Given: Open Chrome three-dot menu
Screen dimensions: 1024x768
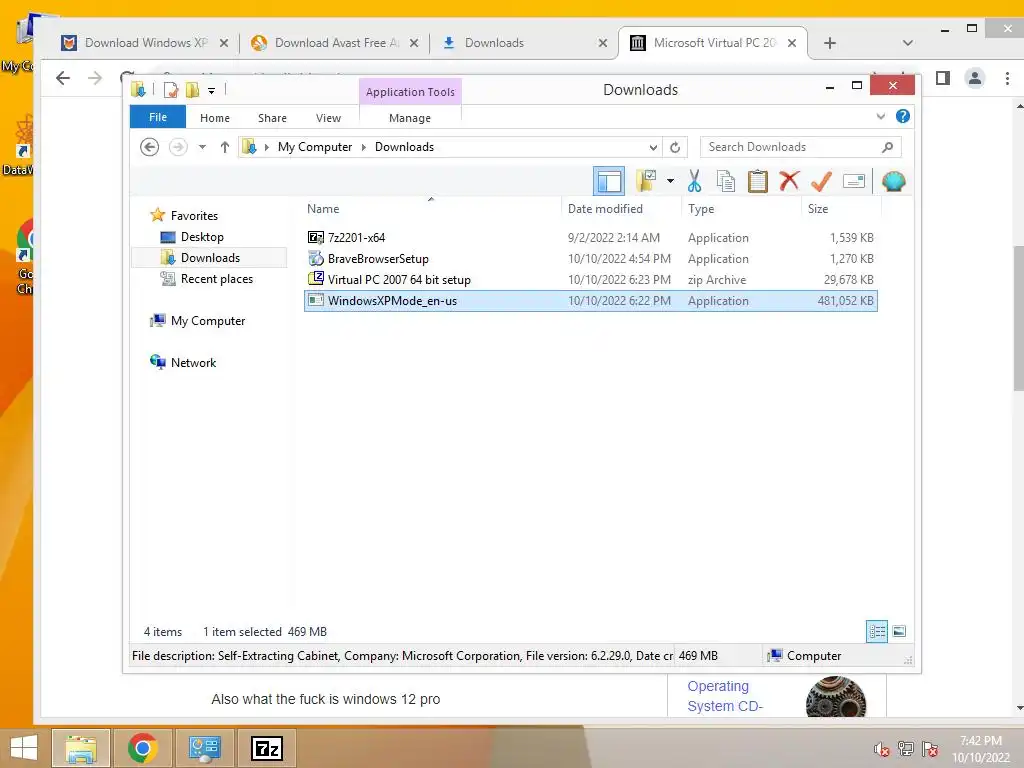Looking at the screenshot, I should click(1007, 78).
